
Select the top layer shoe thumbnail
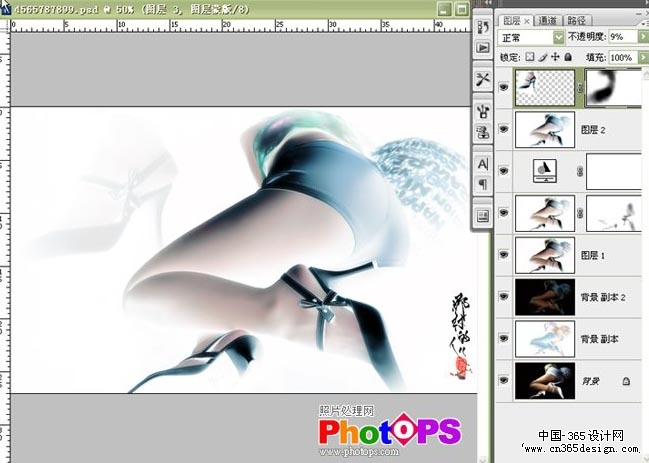545,87
